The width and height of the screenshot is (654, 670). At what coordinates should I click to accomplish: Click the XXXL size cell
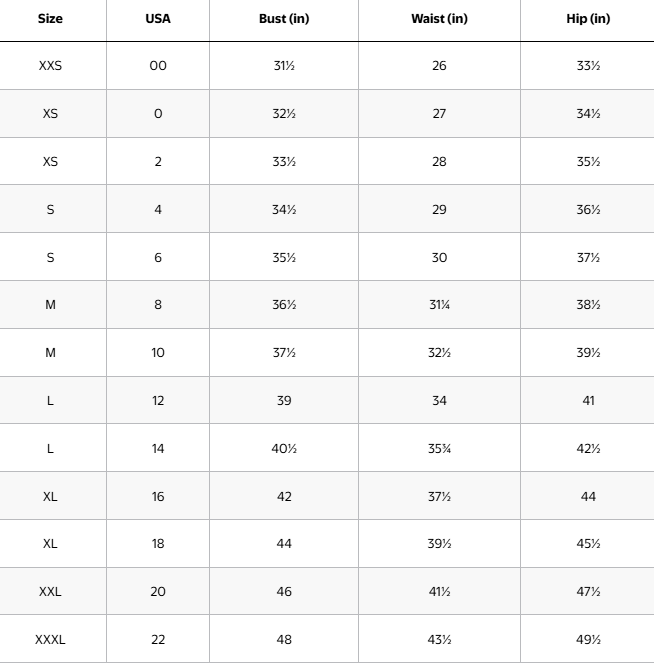coord(50,640)
